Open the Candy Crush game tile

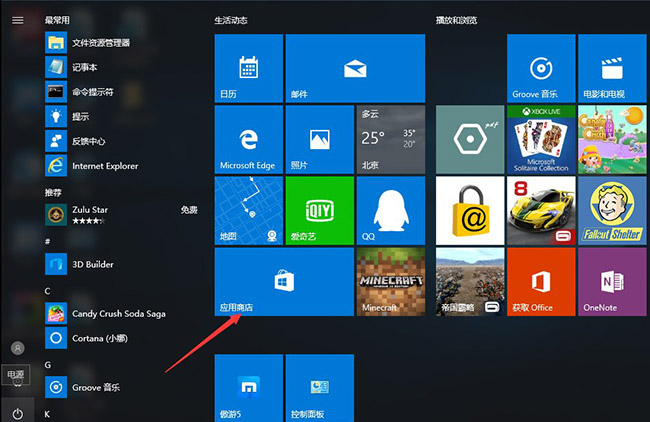point(612,139)
